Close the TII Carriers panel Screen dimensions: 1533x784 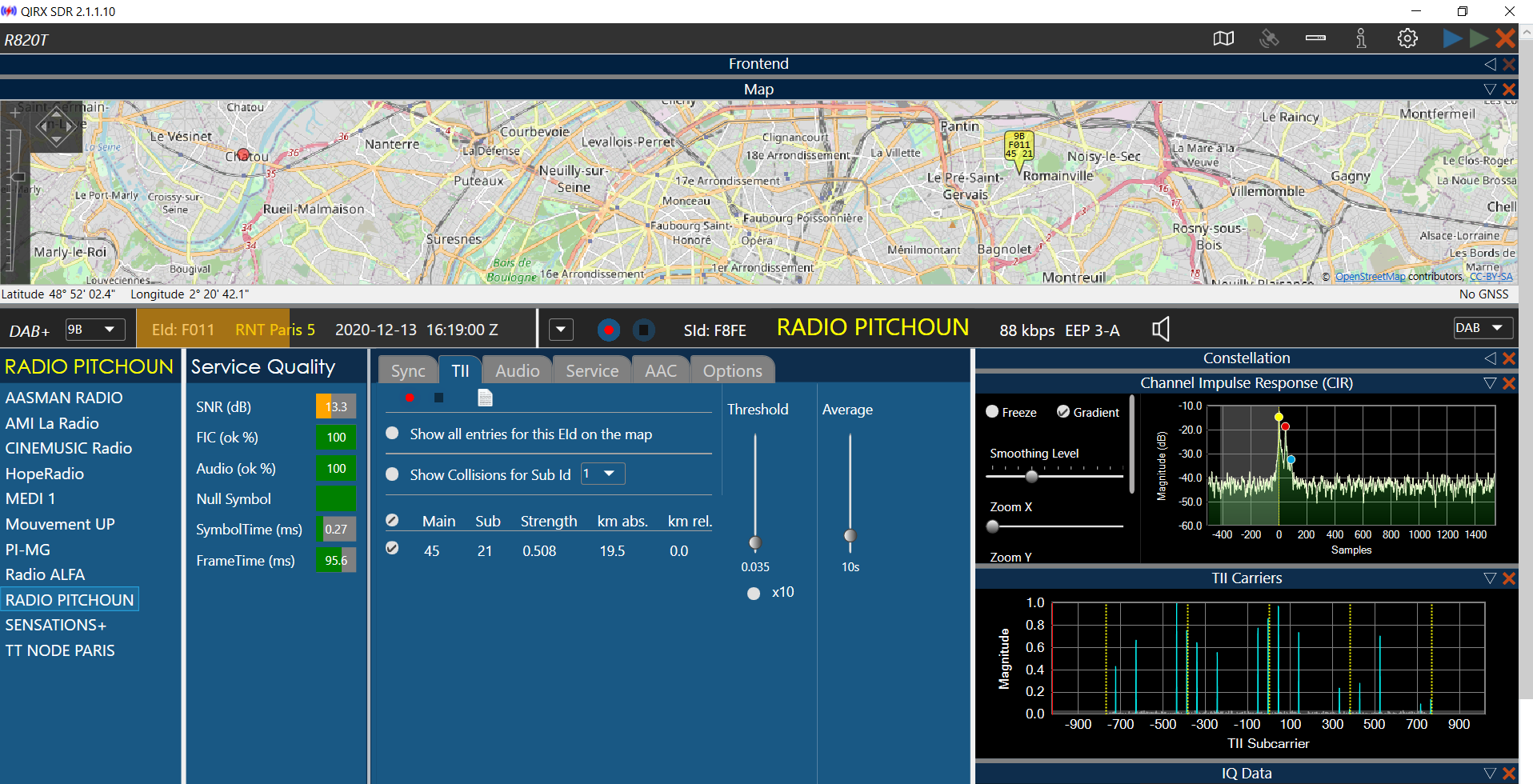pos(1509,578)
